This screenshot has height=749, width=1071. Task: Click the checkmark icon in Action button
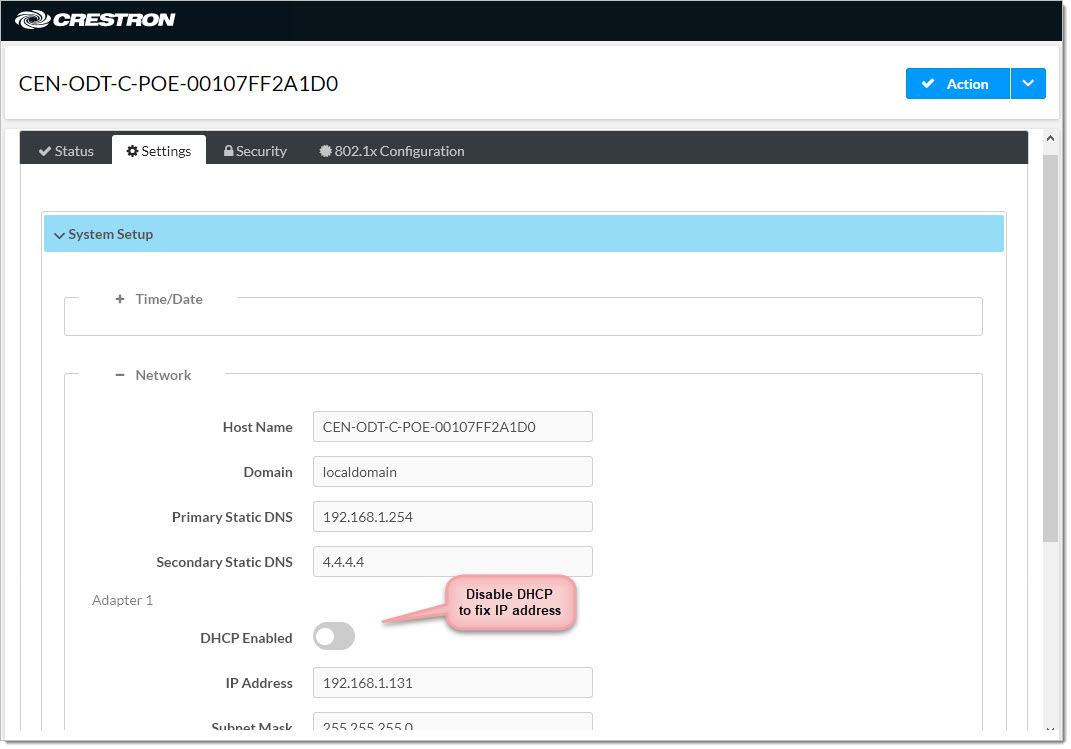pos(928,84)
